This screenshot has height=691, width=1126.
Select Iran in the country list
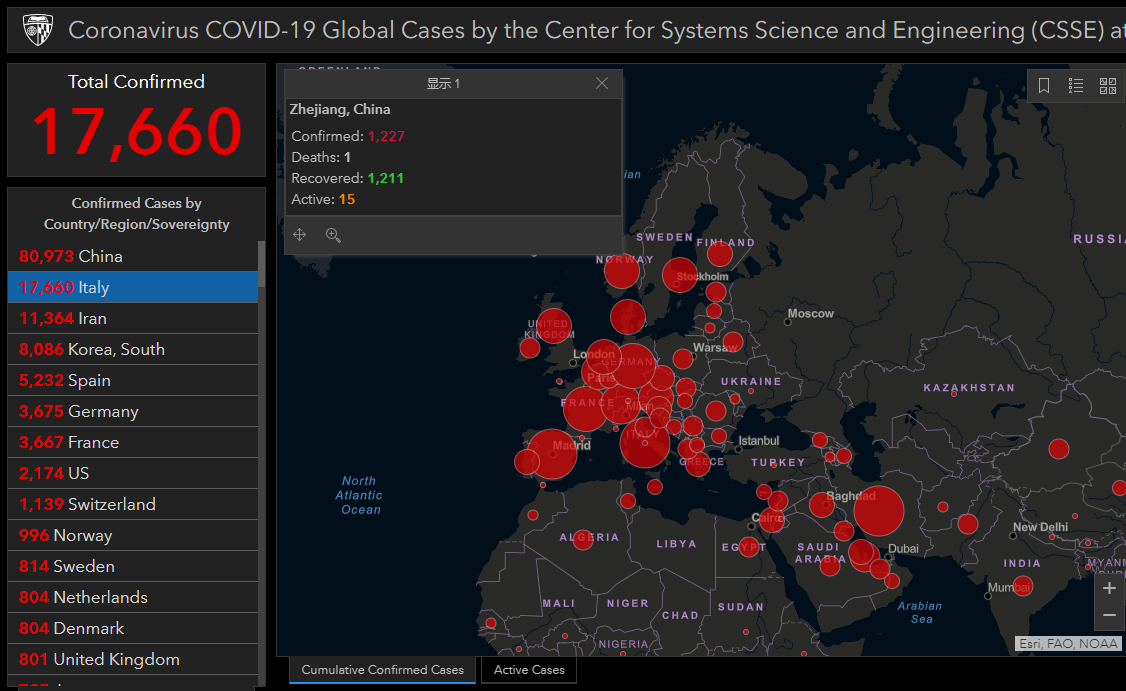[x=133, y=318]
